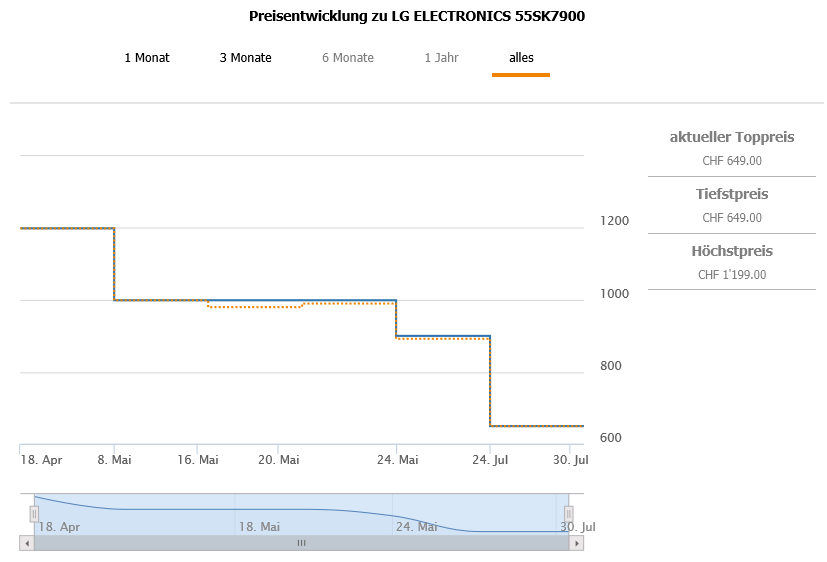827x562 pixels.
Task: Click the left scrollbar arrow of navigator
Action: tap(27, 543)
